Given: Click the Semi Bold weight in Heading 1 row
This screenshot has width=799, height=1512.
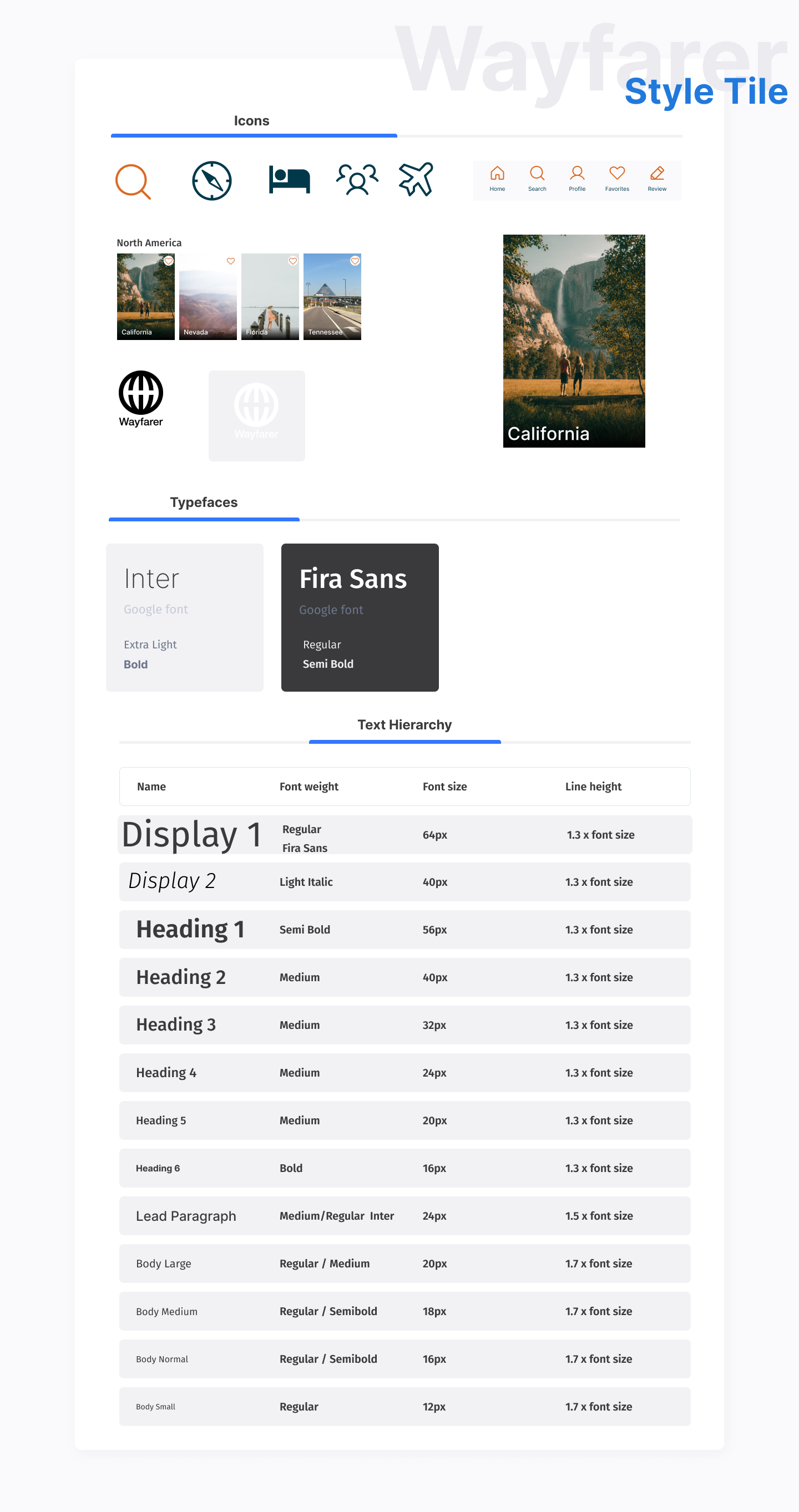Looking at the screenshot, I should tap(305, 930).
